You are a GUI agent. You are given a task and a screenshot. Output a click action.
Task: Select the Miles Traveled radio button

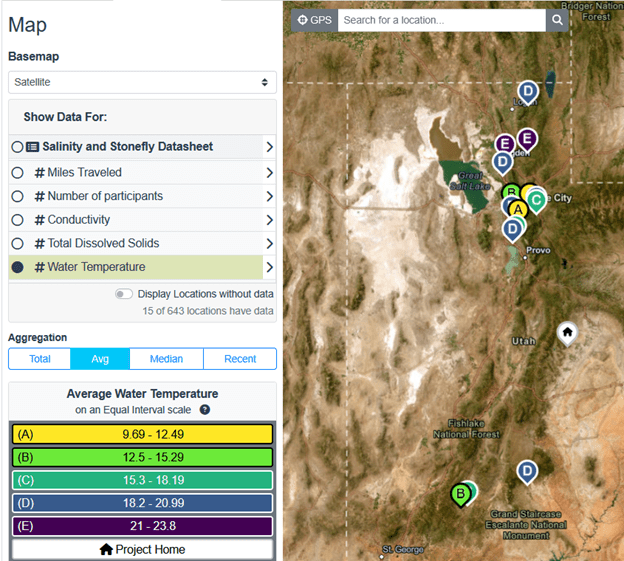tap(17, 172)
